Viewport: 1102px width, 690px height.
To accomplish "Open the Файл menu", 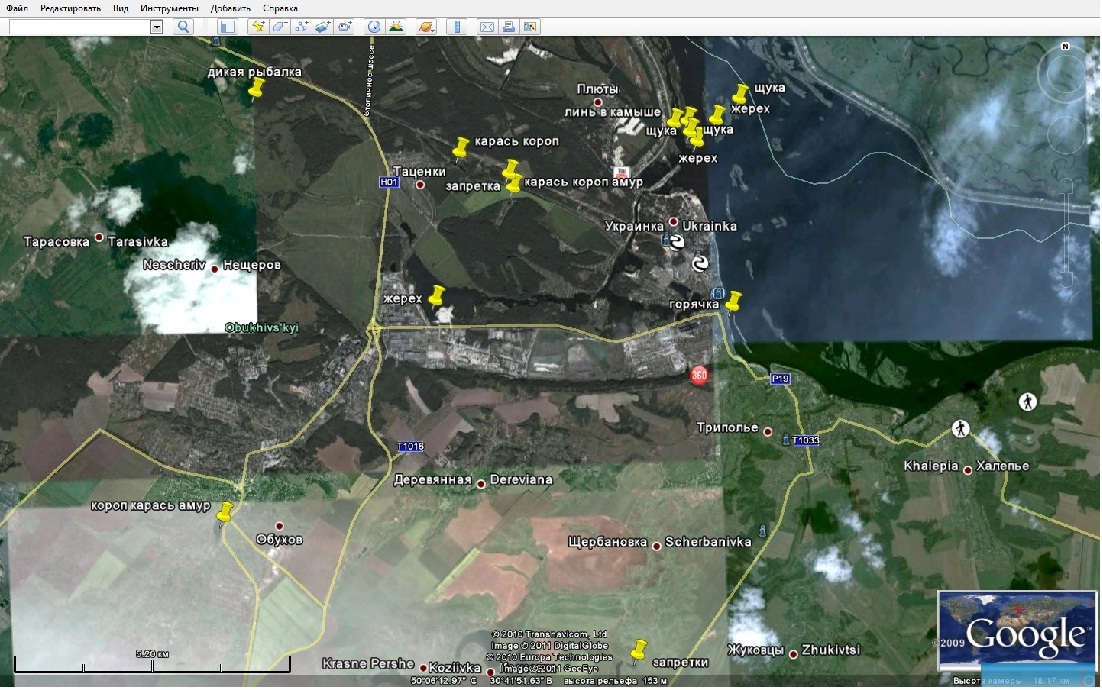I will point(16,8).
